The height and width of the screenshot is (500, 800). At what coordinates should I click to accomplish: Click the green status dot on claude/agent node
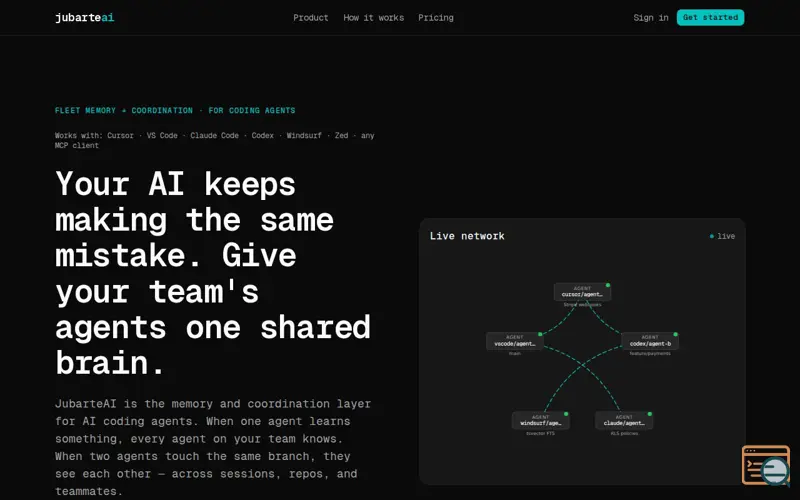click(x=649, y=414)
